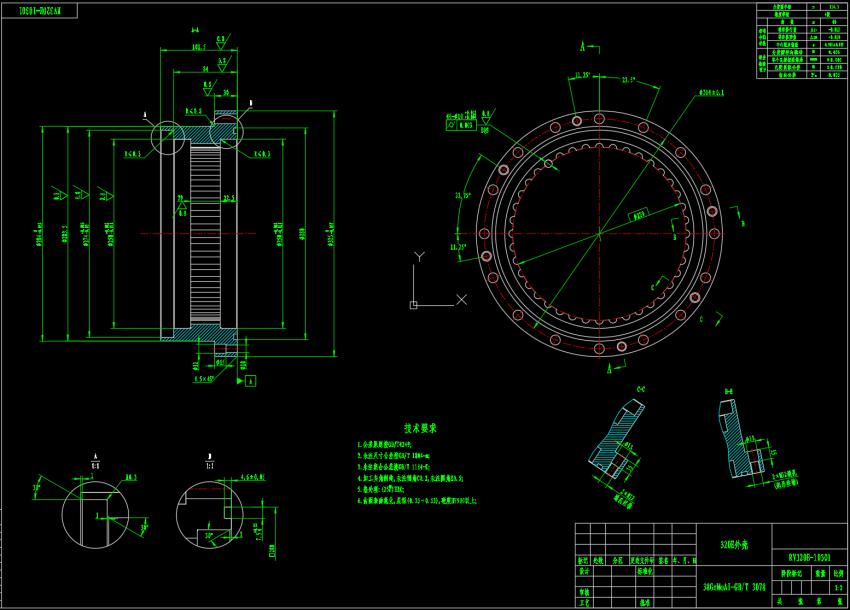Viewport: 850px width, 610px height.
Task: Click the 38CrMoAl-GB/T 3078 material text
Action: click(734, 587)
